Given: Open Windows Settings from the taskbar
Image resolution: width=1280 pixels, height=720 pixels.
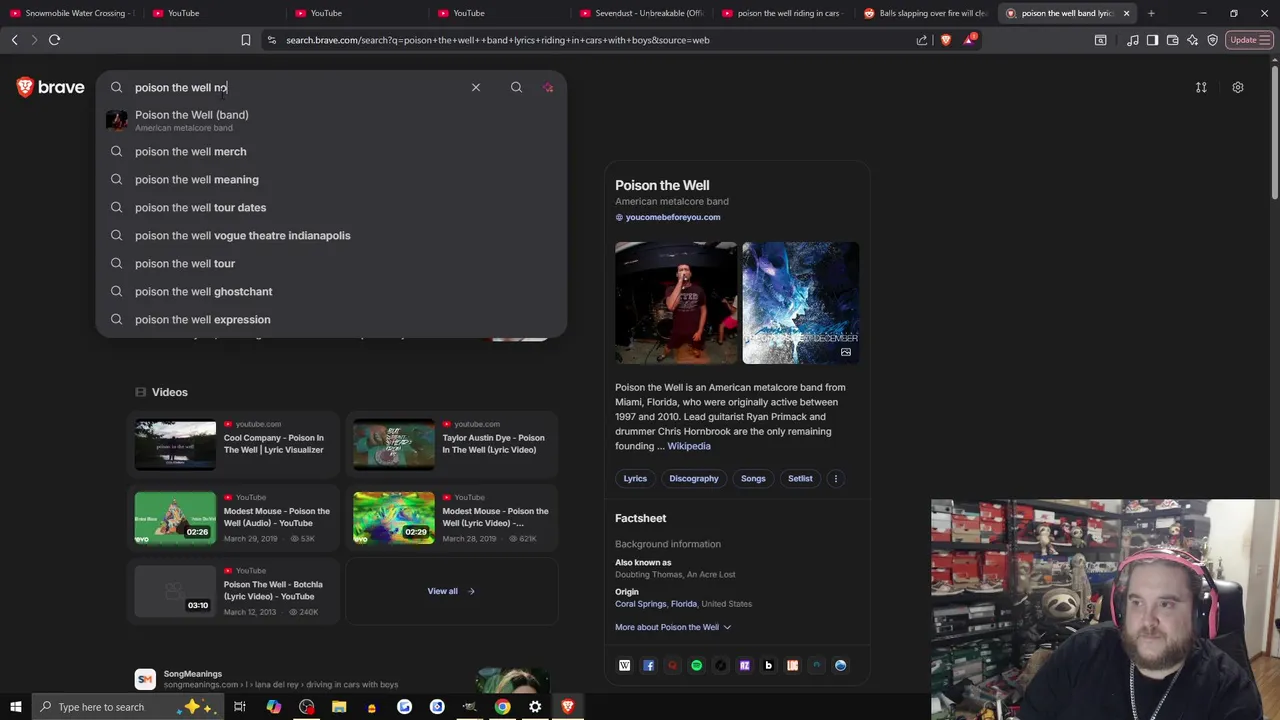Looking at the screenshot, I should tap(535, 707).
